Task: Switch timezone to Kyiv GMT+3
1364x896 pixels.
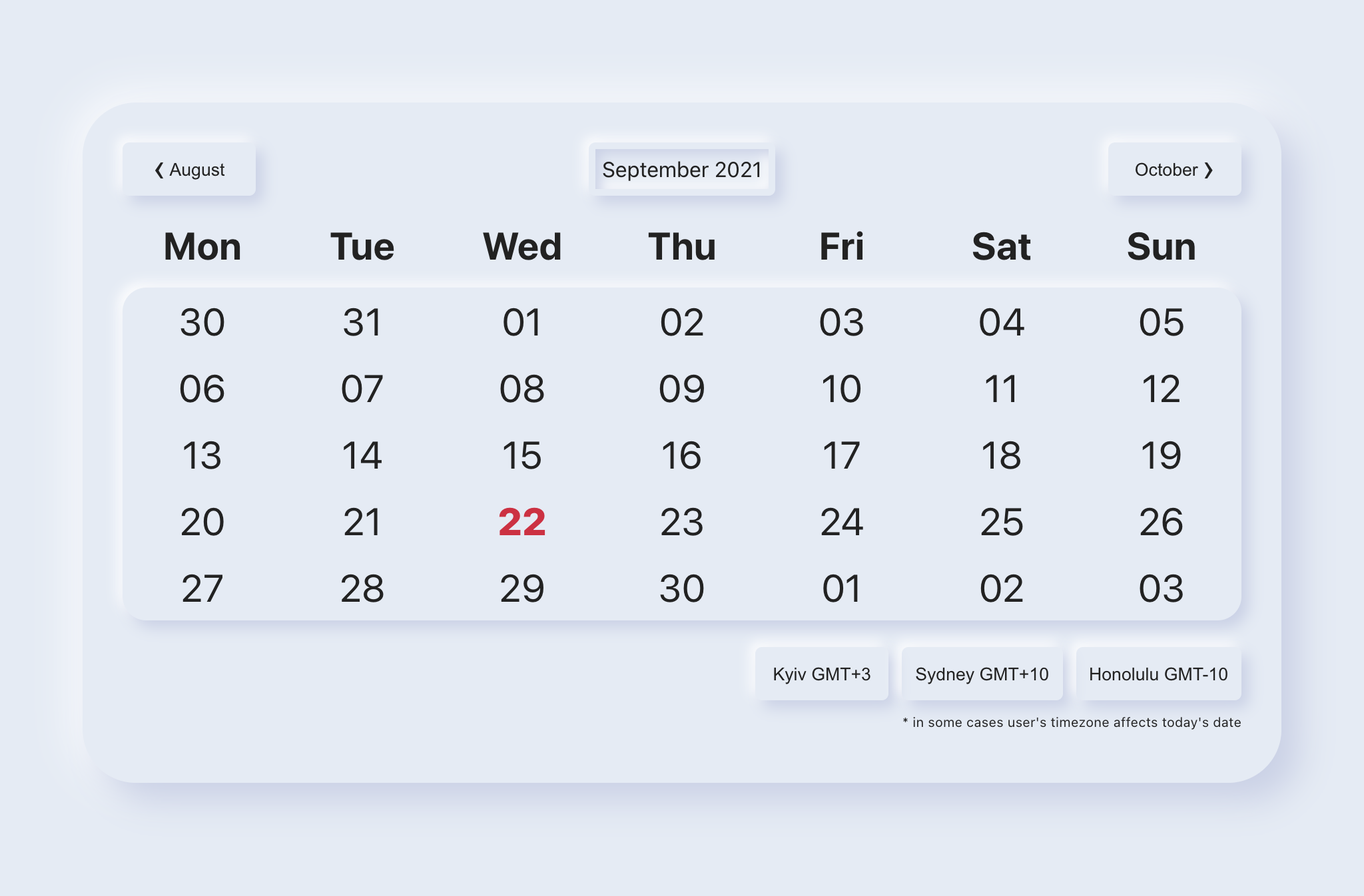Action: tap(821, 674)
